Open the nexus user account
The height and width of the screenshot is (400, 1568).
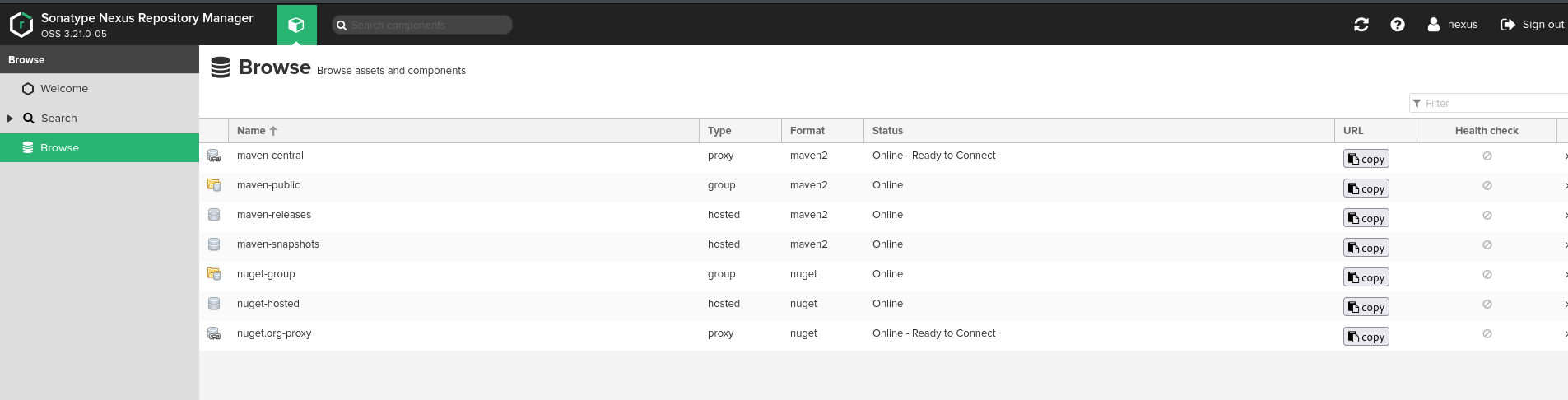click(x=1453, y=25)
